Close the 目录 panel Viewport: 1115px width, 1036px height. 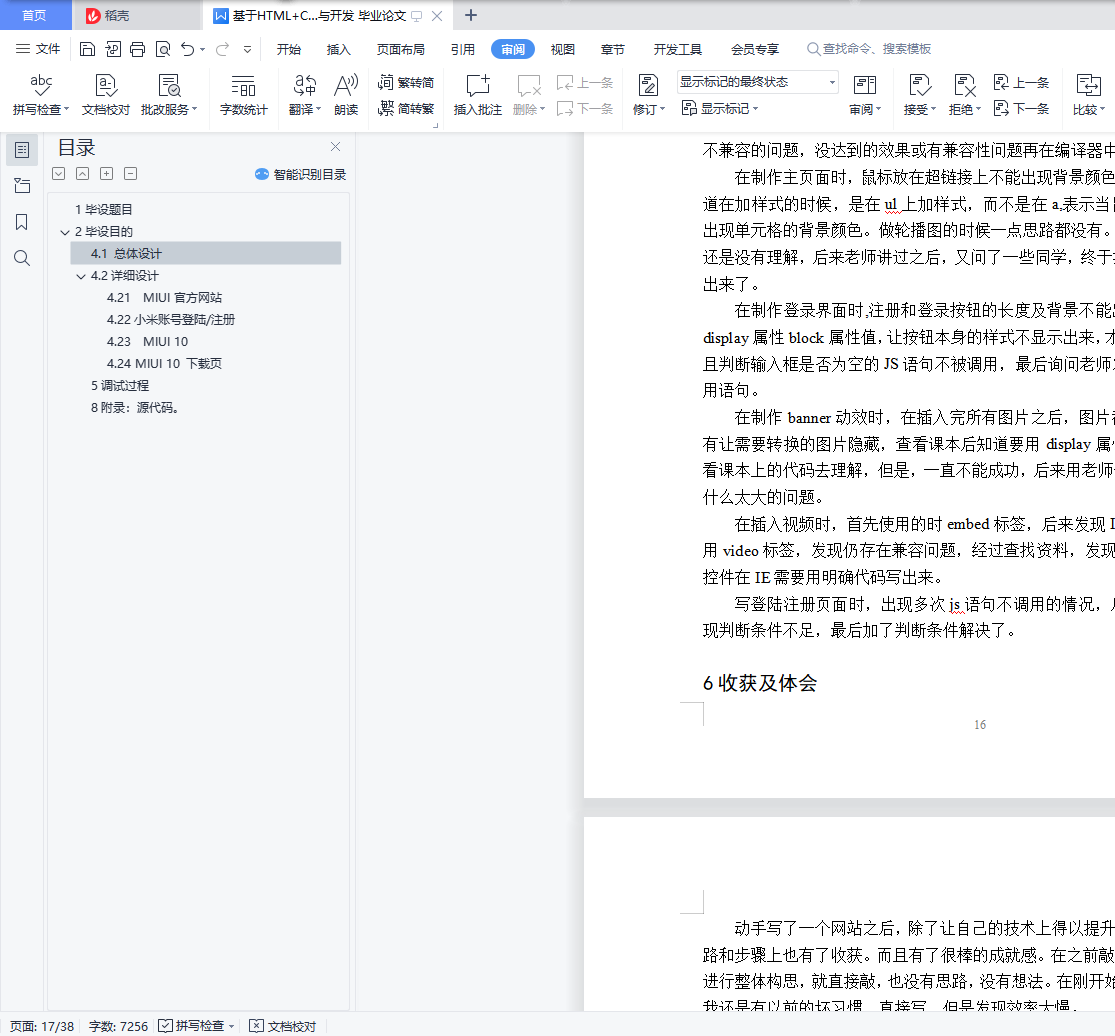[x=336, y=146]
